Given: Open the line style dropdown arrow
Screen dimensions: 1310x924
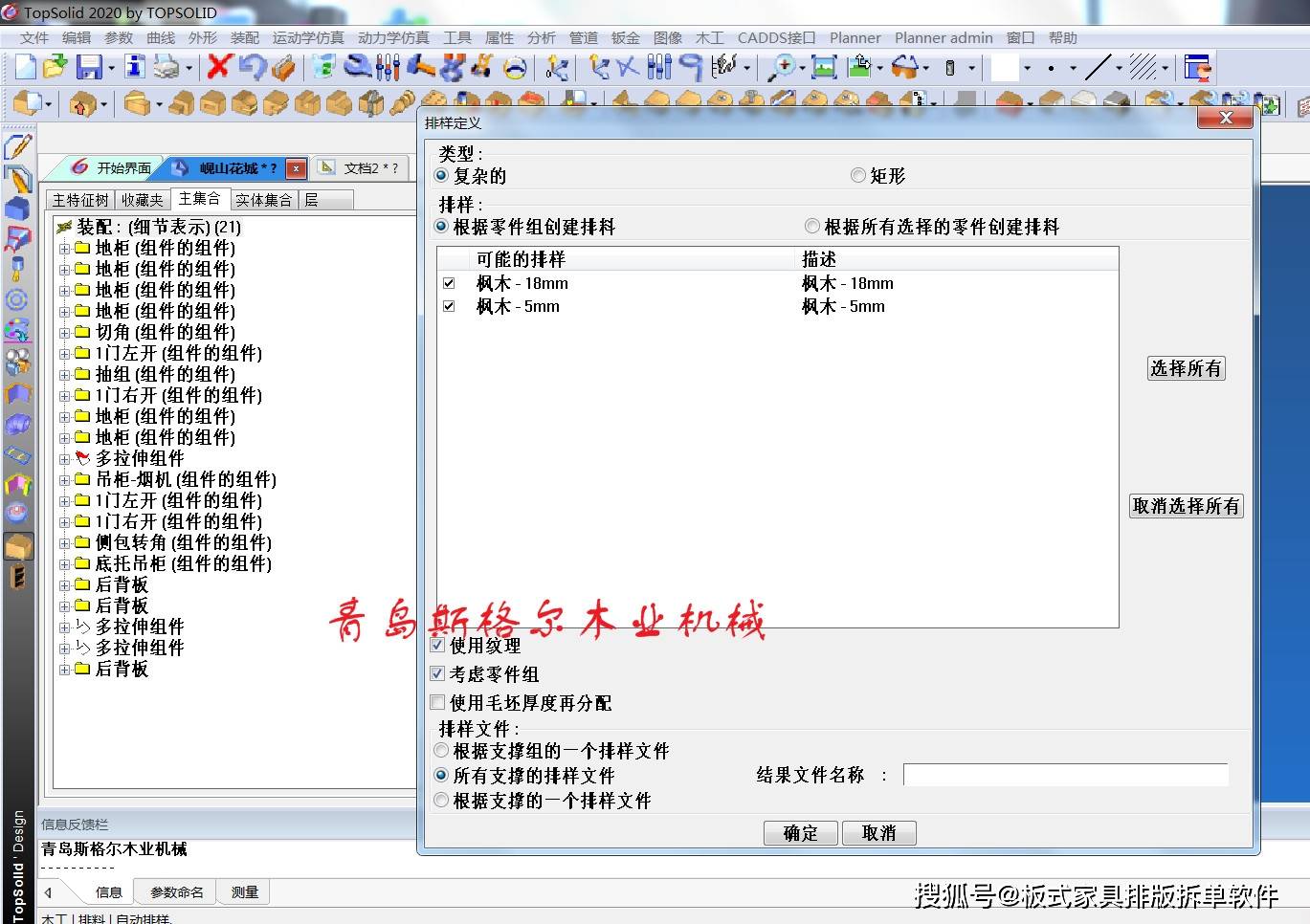Looking at the screenshot, I should coord(1119,68).
